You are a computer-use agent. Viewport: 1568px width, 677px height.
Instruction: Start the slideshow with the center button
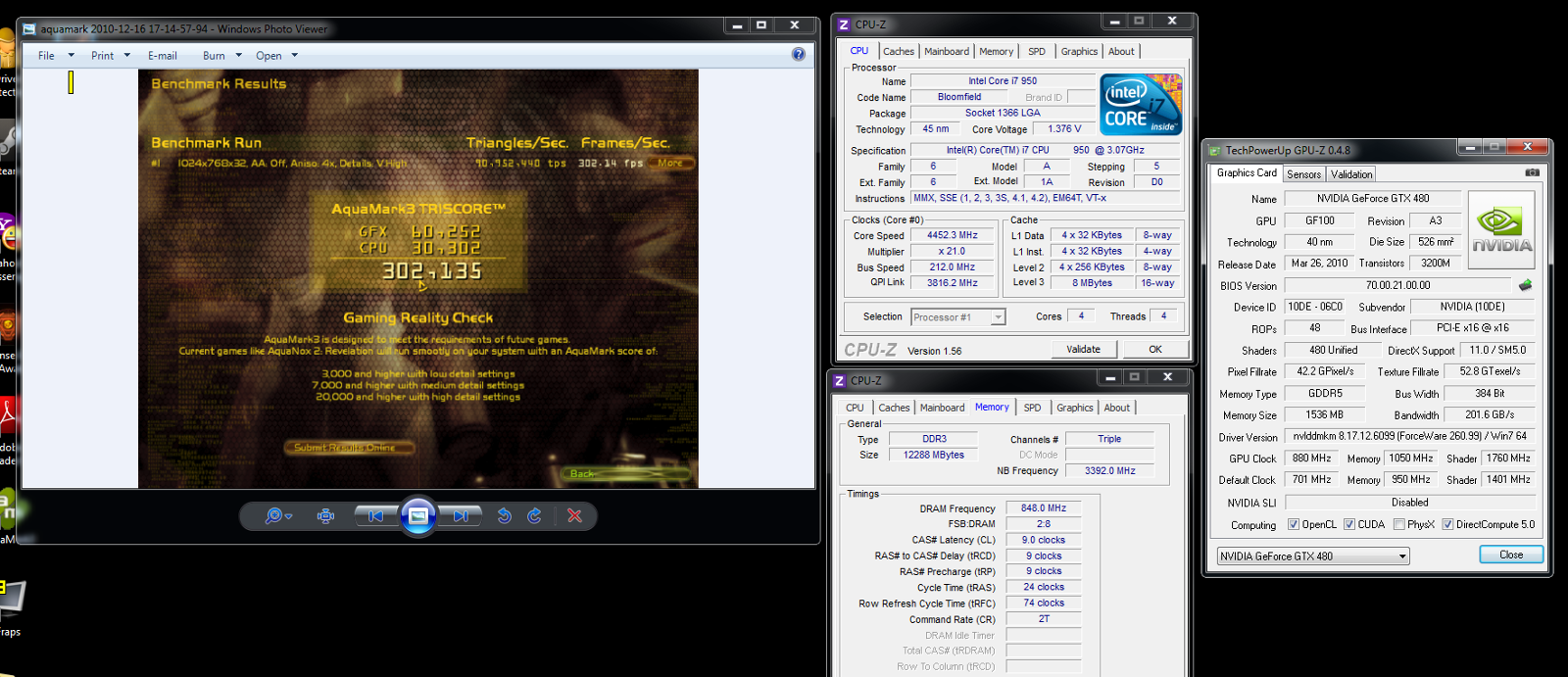tap(417, 515)
